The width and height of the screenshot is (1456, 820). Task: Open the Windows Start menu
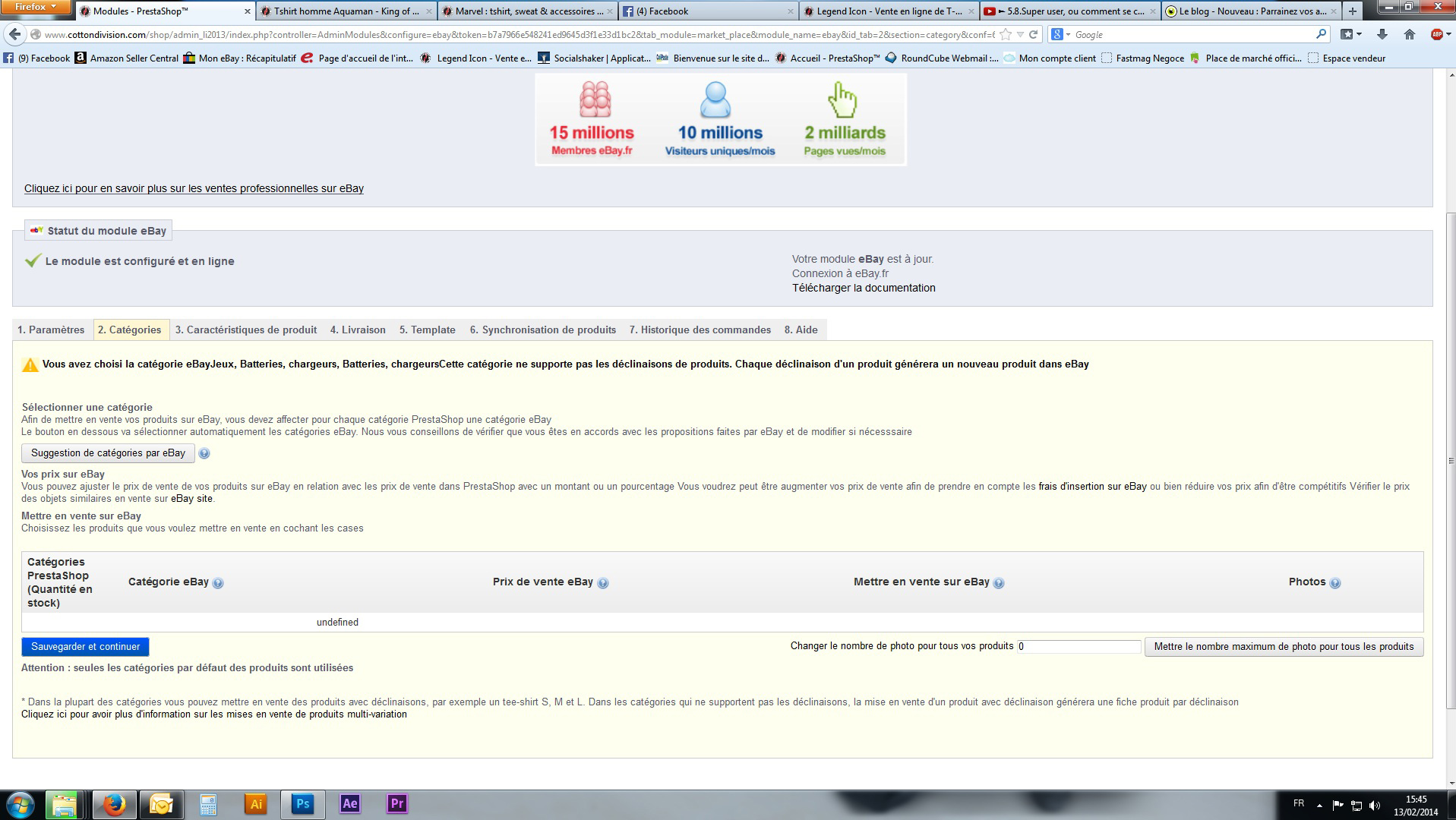tap(21, 804)
